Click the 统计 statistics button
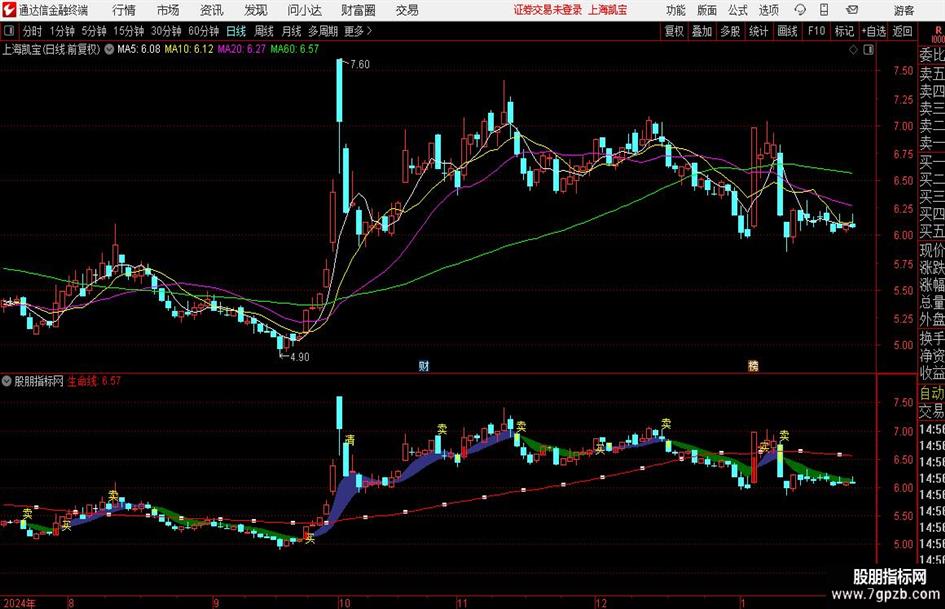The height and width of the screenshot is (609, 945). (x=758, y=31)
